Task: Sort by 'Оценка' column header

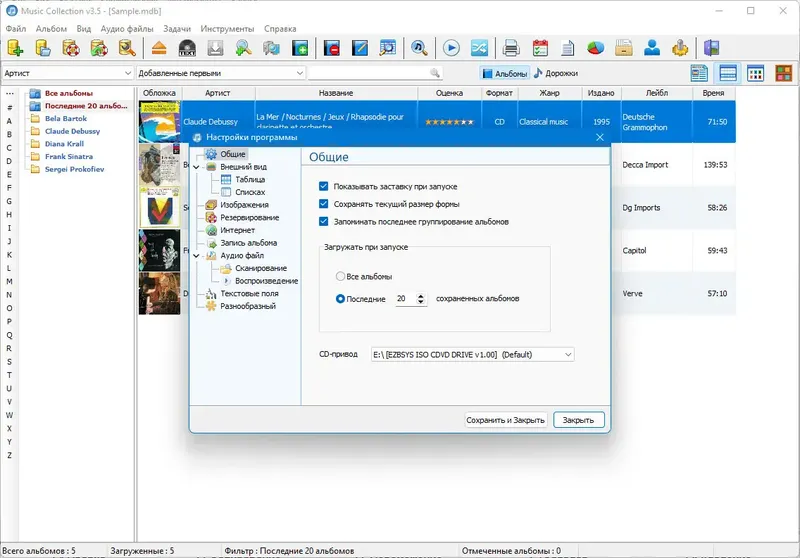Action: pyautogui.click(x=449, y=93)
